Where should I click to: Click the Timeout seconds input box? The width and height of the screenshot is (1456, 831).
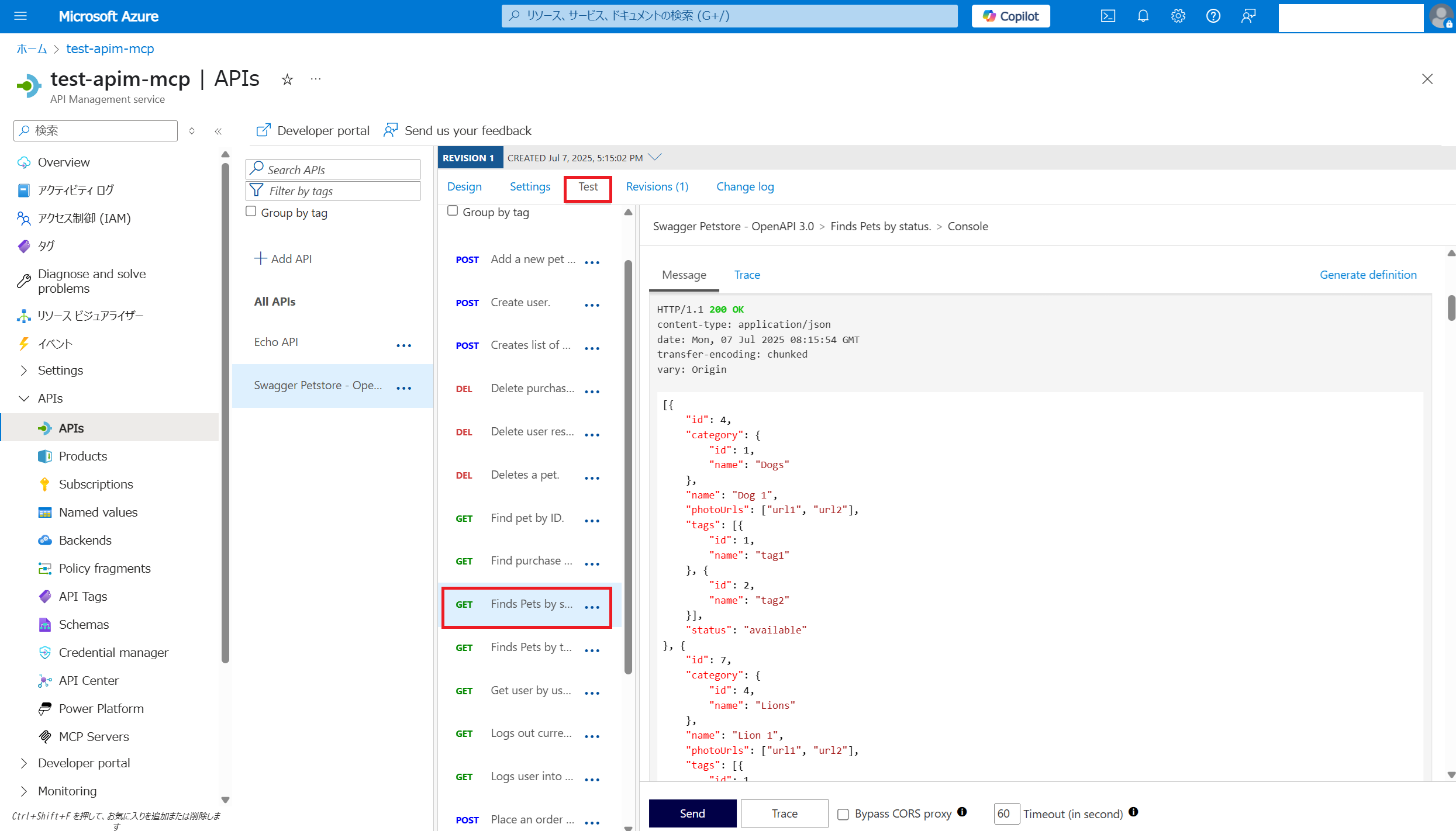point(1007,813)
